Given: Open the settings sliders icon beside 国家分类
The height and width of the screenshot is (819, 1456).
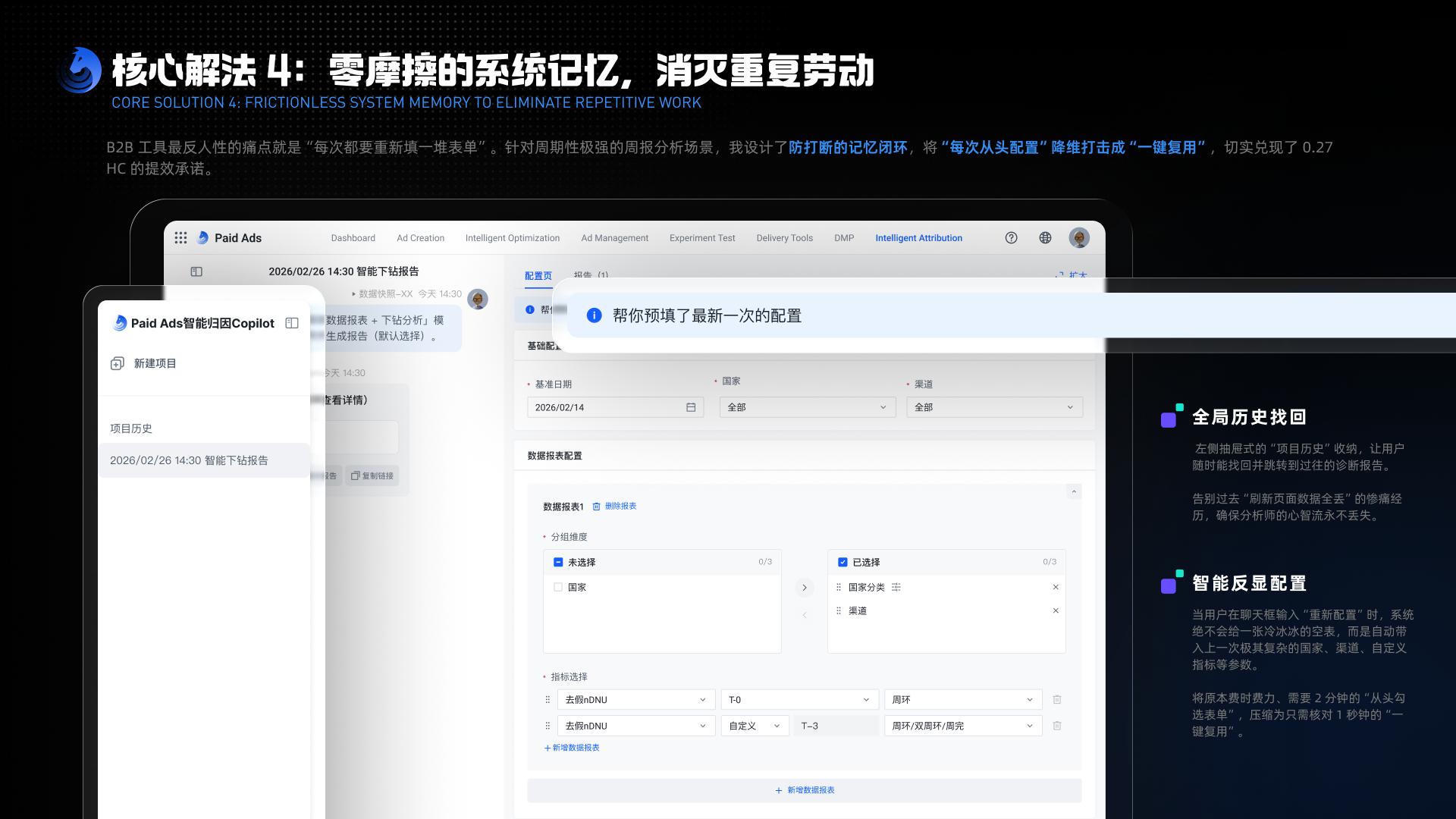Looking at the screenshot, I should pos(896,588).
